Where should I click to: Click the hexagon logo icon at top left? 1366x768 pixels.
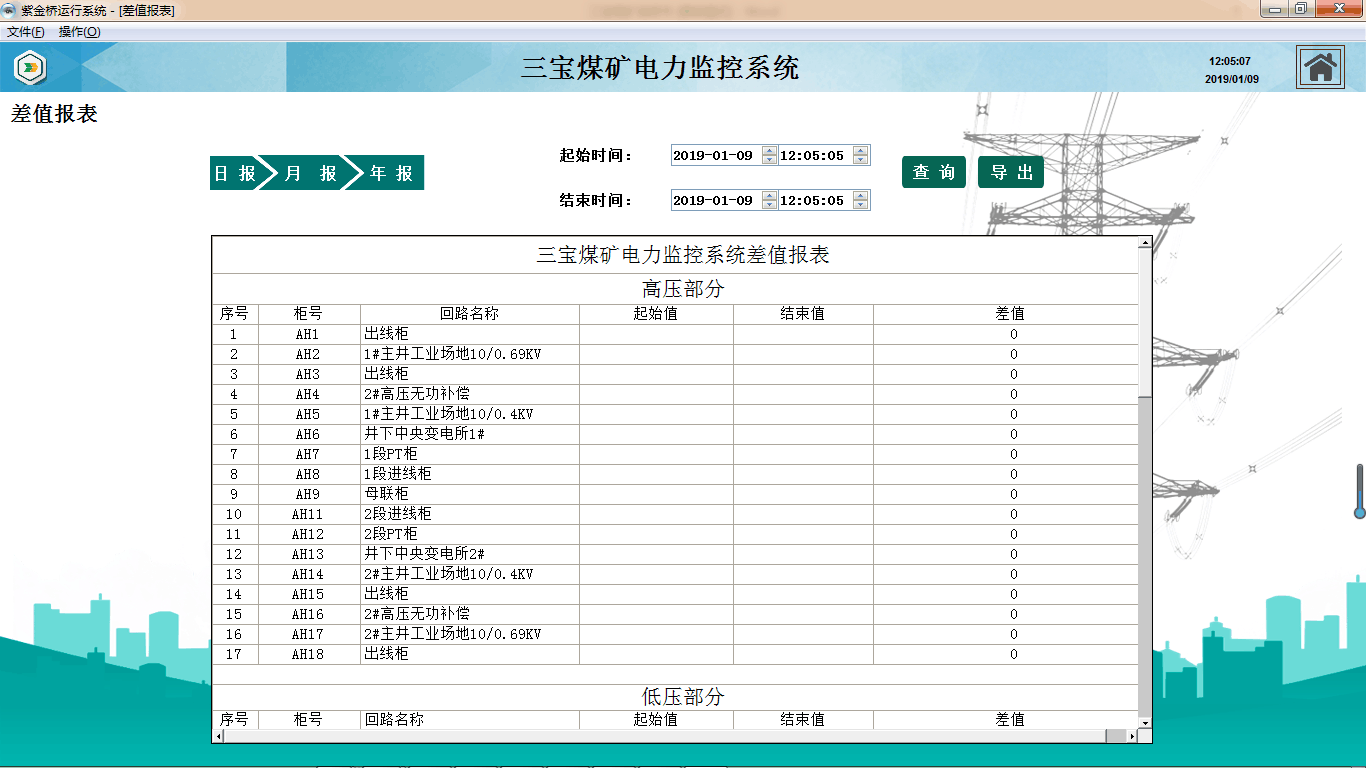coord(30,68)
